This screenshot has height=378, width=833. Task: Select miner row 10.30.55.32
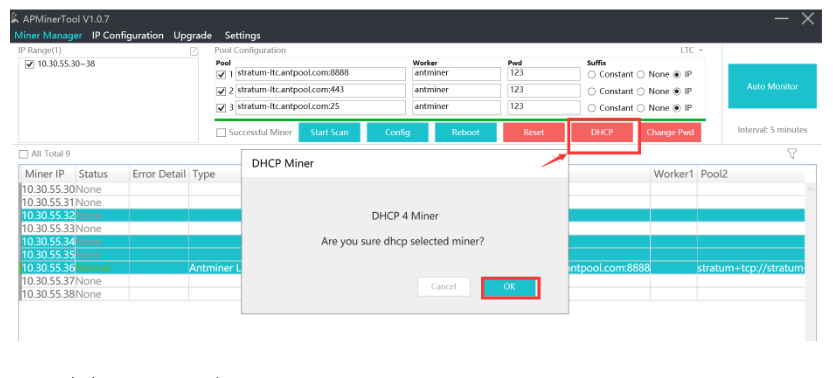[x=412, y=216]
